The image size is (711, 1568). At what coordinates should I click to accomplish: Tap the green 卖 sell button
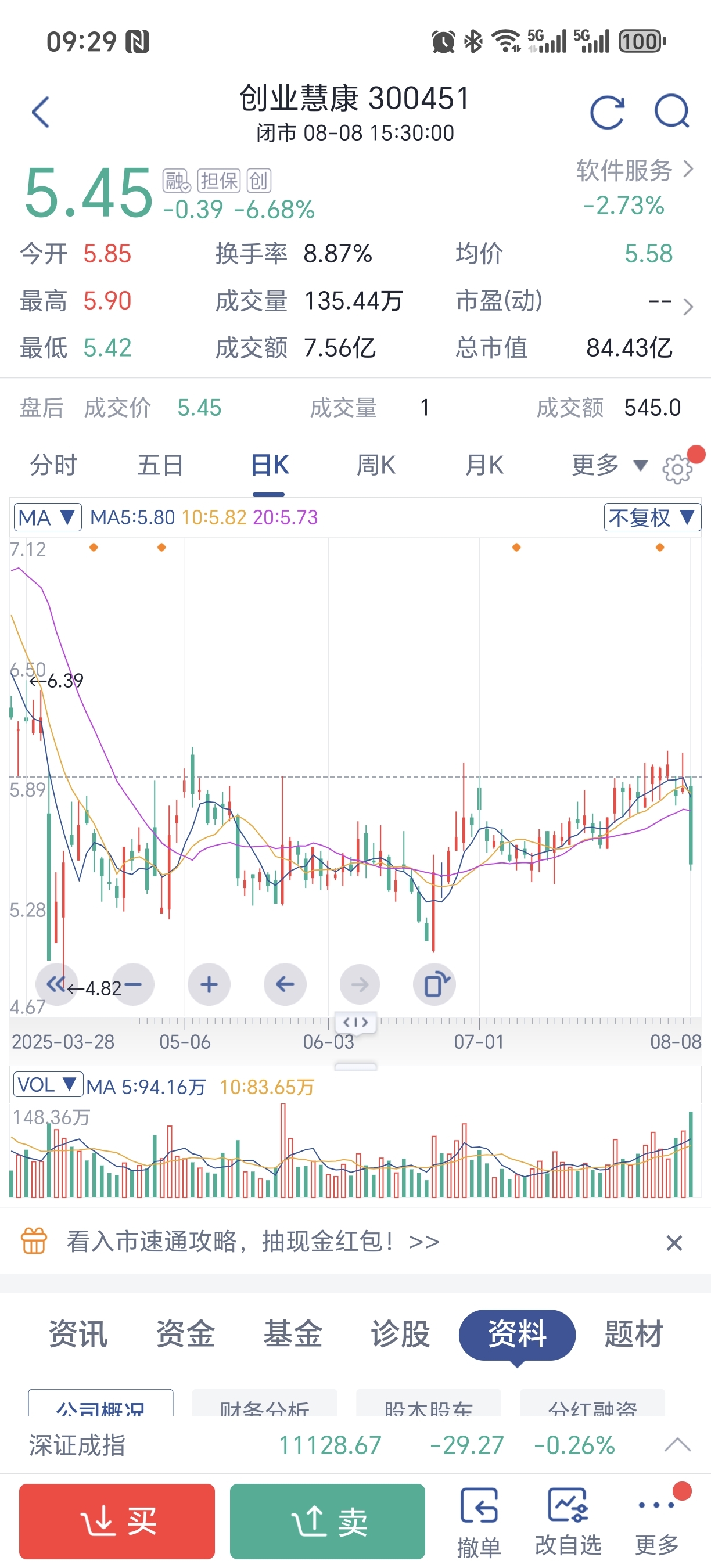tap(328, 1521)
